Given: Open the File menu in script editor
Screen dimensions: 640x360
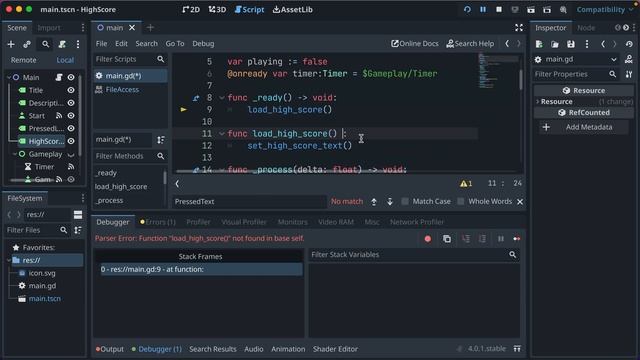Looking at the screenshot, I should point(101,44).
